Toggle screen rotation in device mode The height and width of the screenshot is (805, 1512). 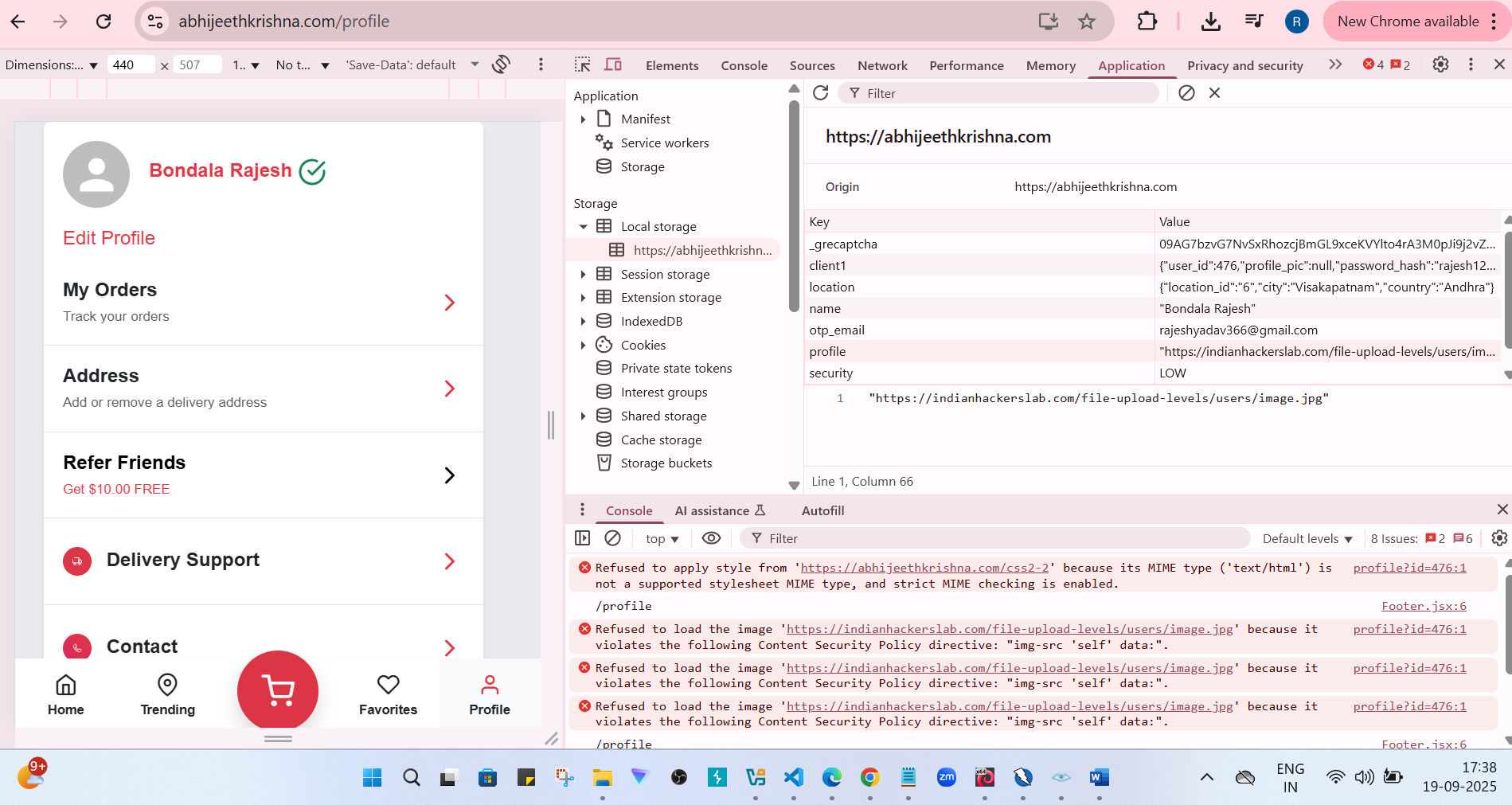coord(502,64)
